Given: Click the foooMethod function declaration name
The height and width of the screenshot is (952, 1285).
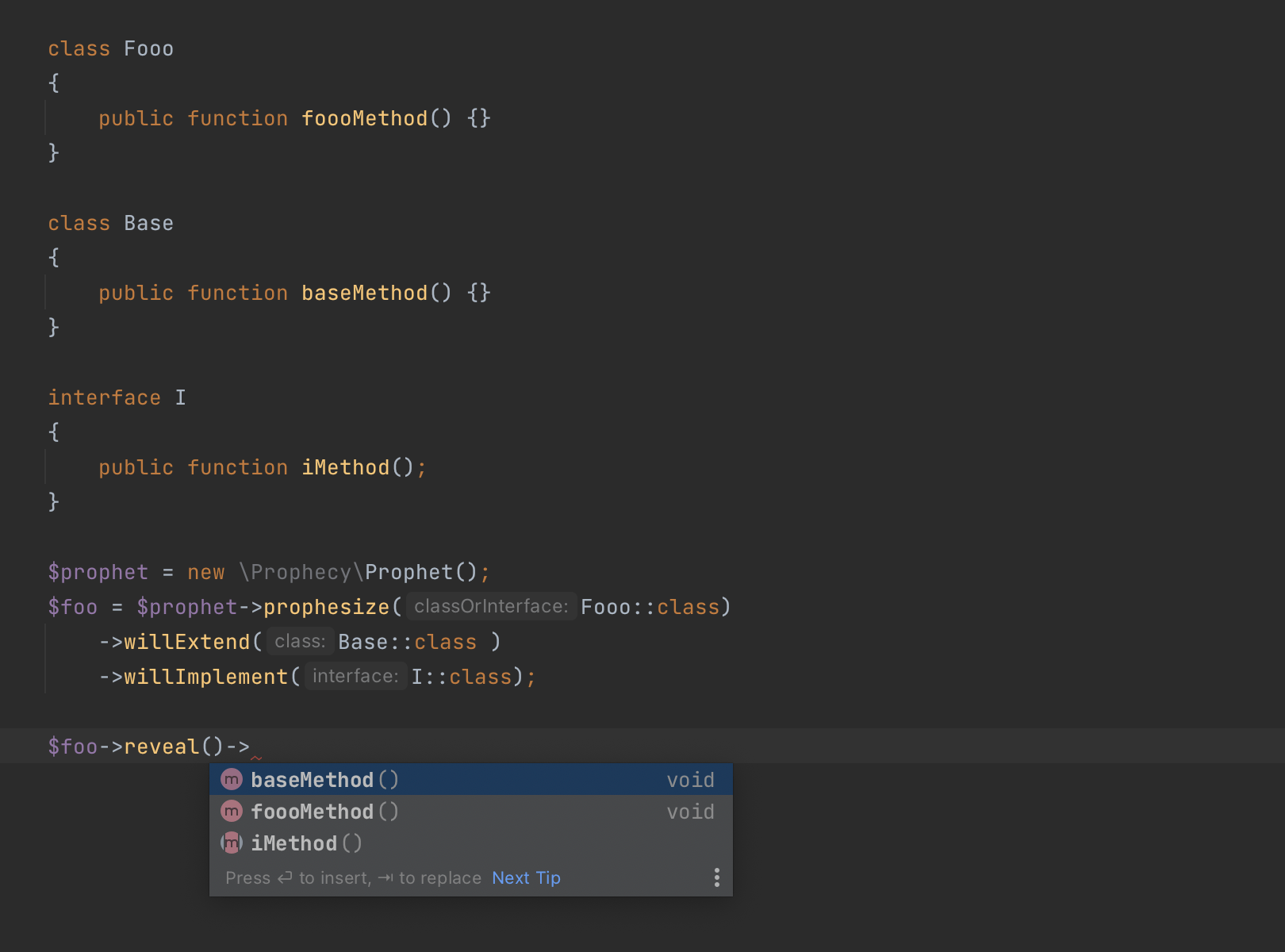Looking at the screenshot, I should (364, 119).
